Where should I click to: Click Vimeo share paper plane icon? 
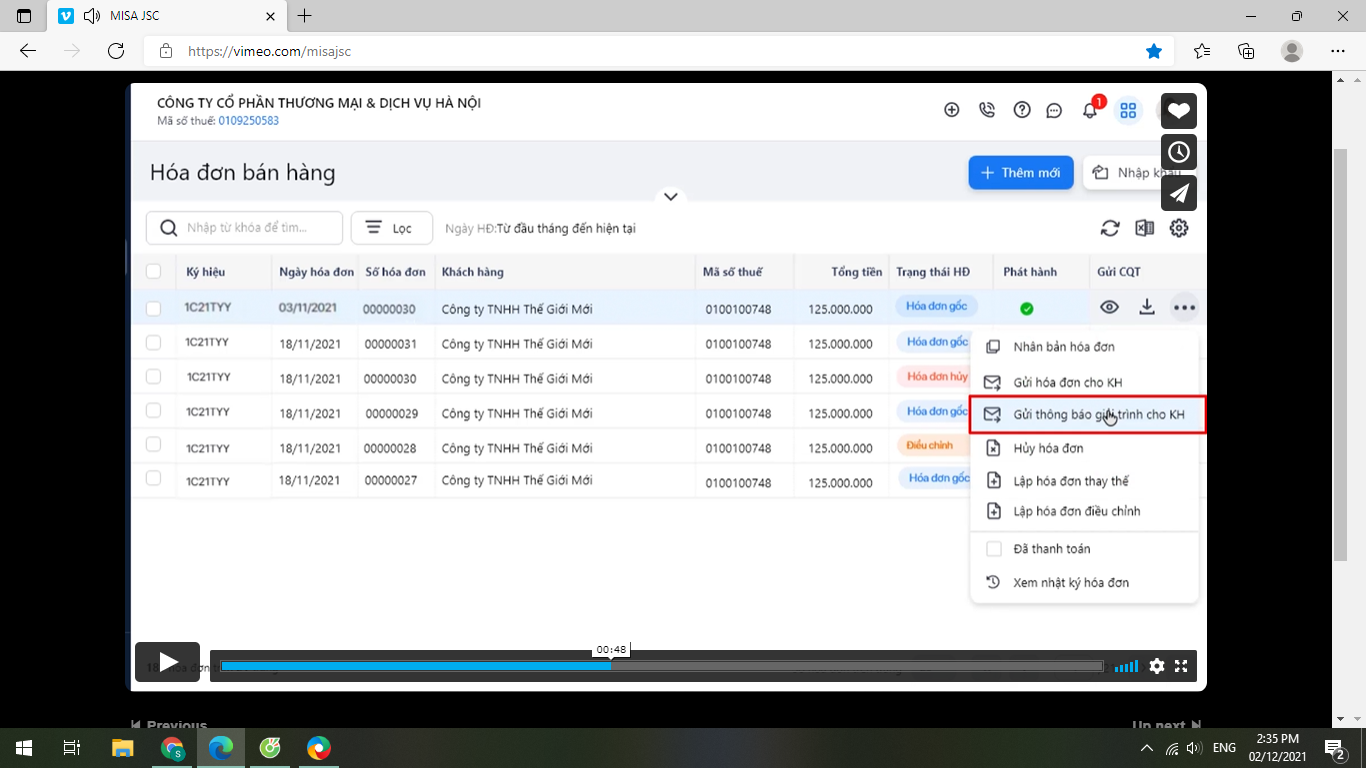click(x=1179, y=193)
